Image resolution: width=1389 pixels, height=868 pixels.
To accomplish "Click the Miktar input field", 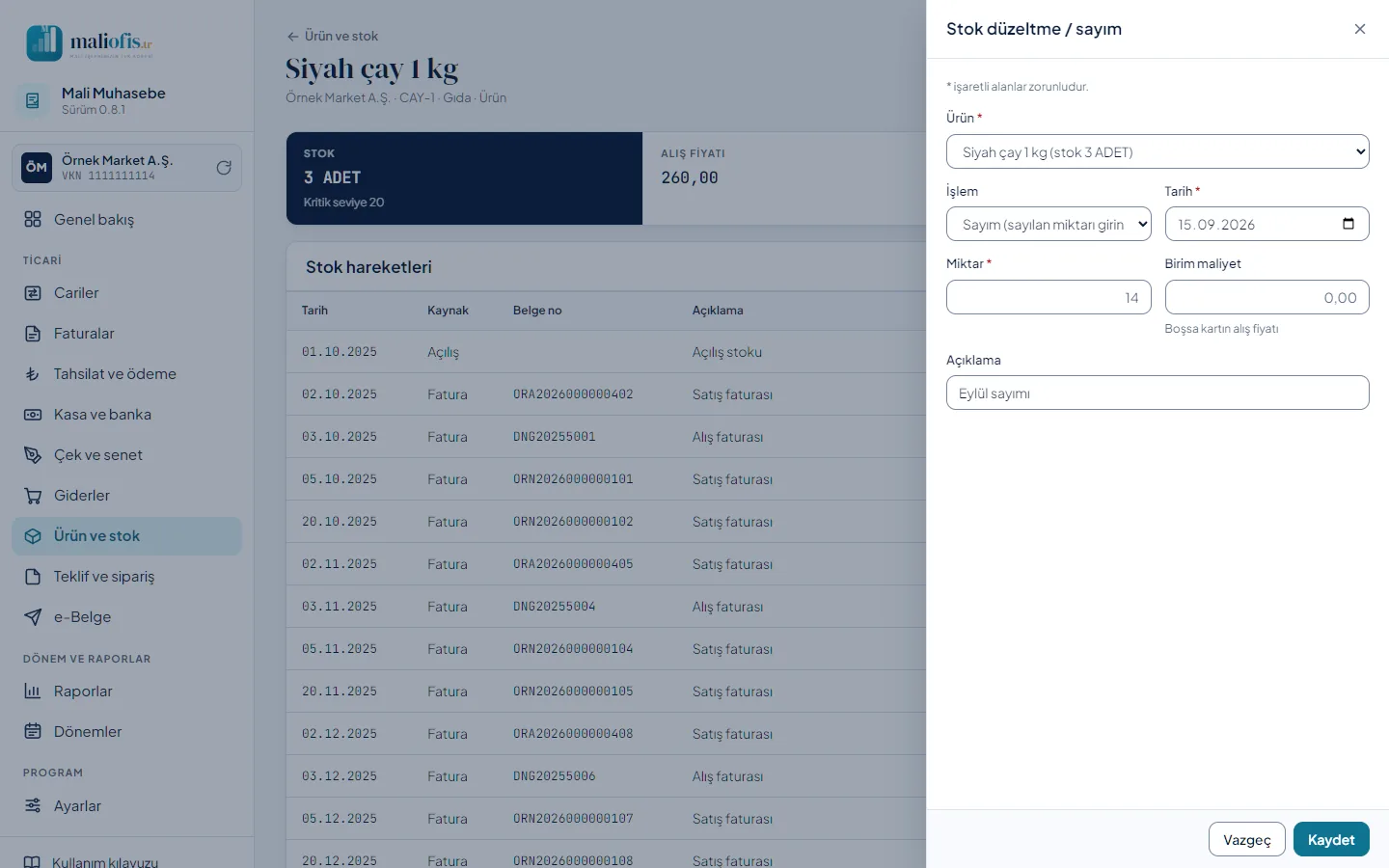I will point(1049,297).
